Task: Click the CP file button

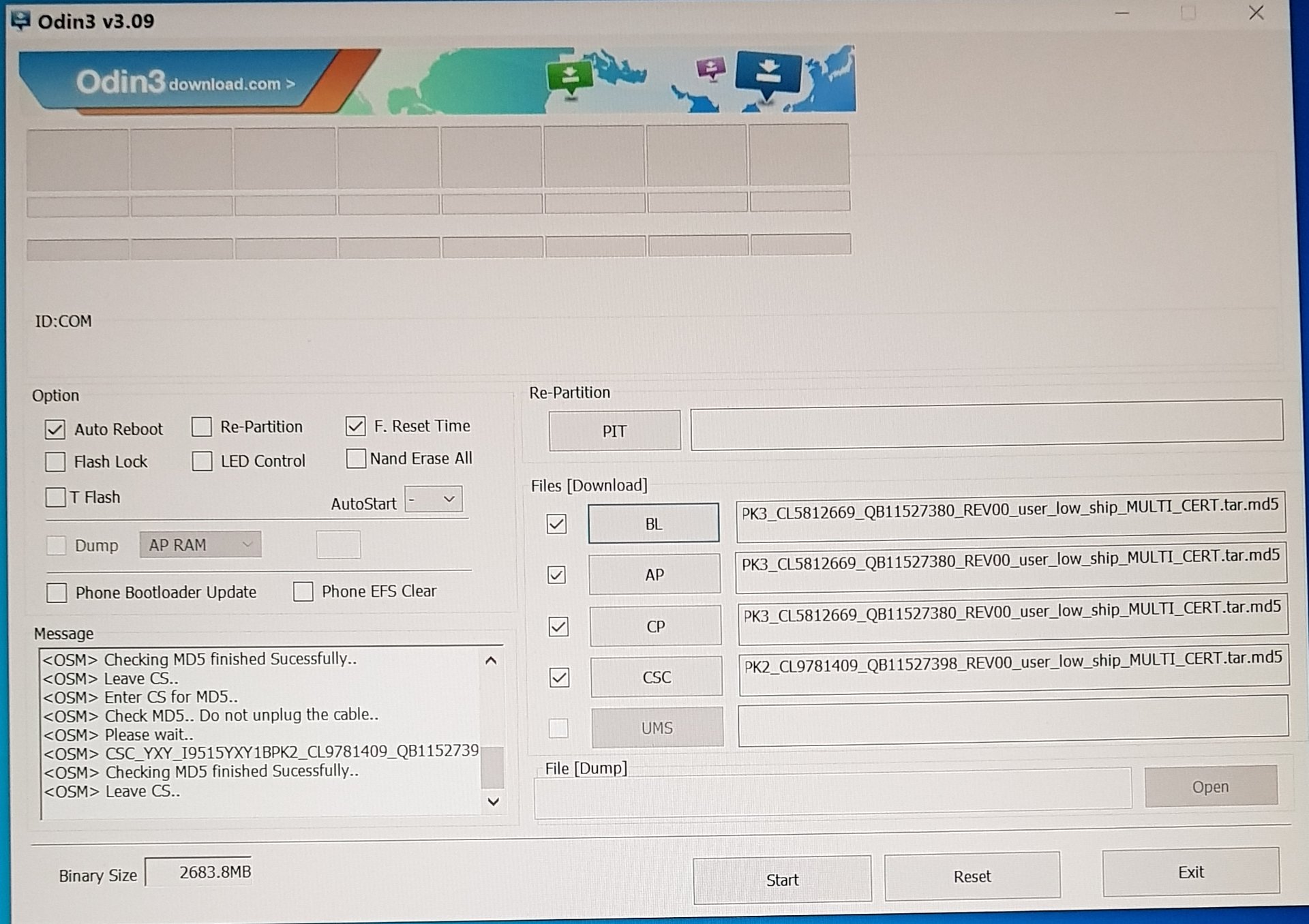Action: click(655, 626)
